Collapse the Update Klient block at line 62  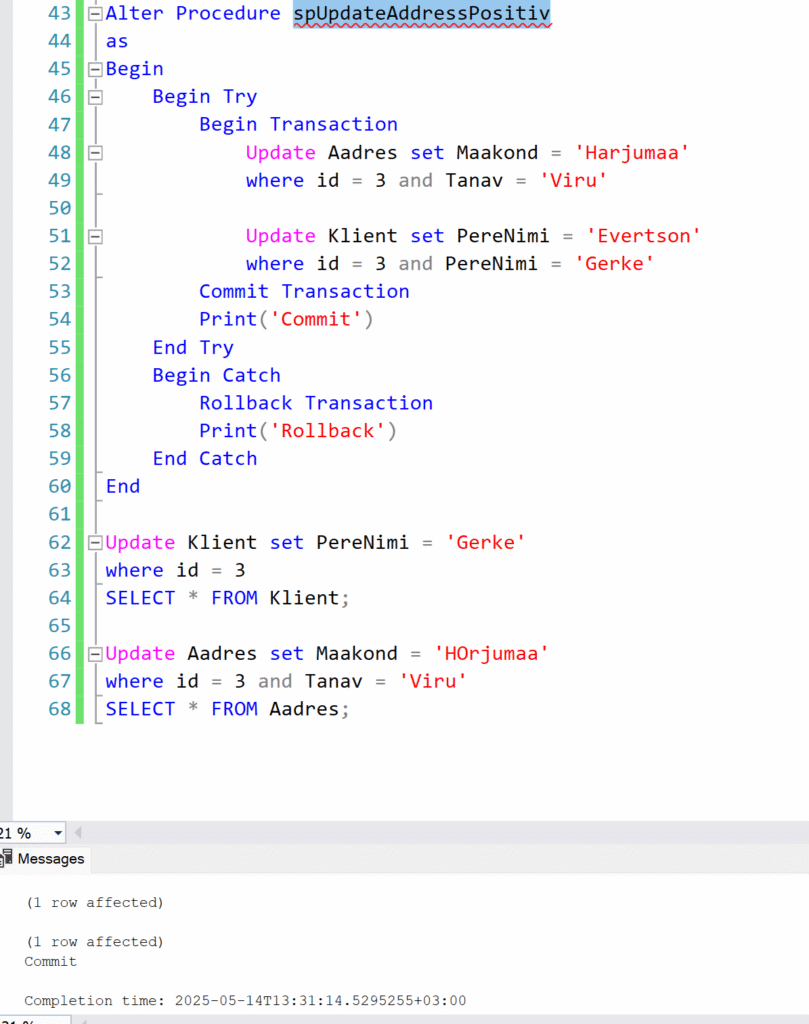[95, 543]
